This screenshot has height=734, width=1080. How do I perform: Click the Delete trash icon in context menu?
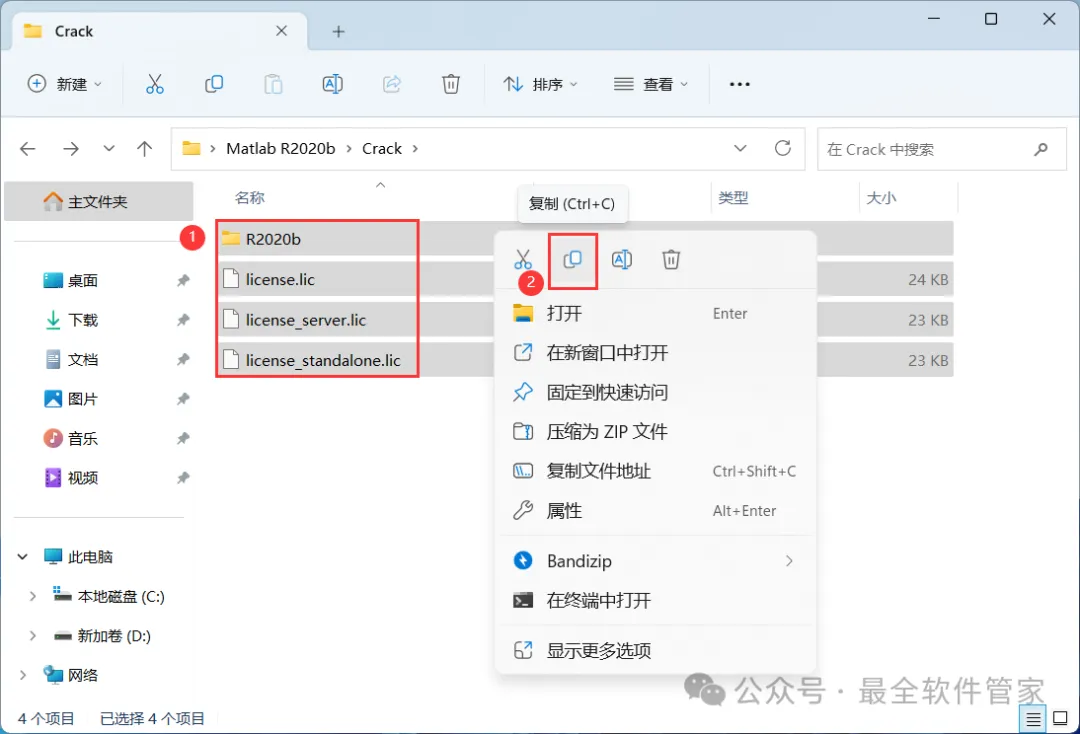[x=671, y=260]
